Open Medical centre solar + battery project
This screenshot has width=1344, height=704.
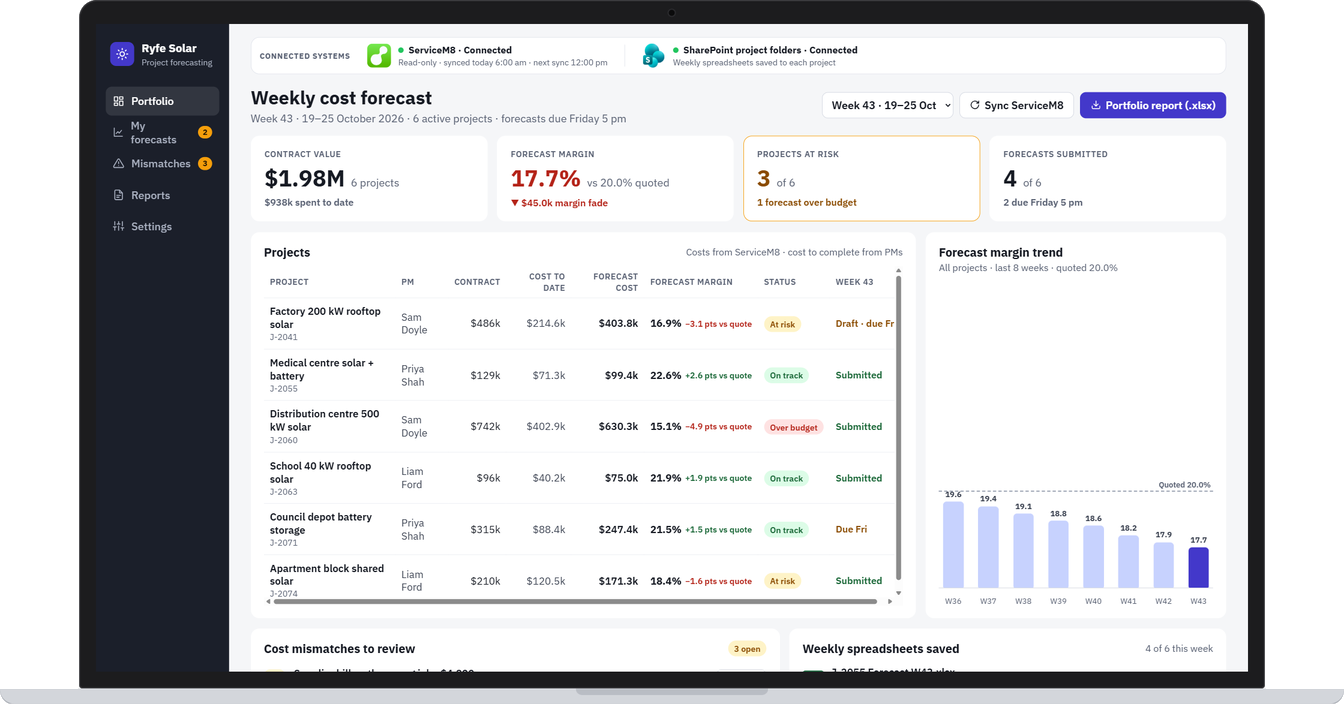coord(322,369)
